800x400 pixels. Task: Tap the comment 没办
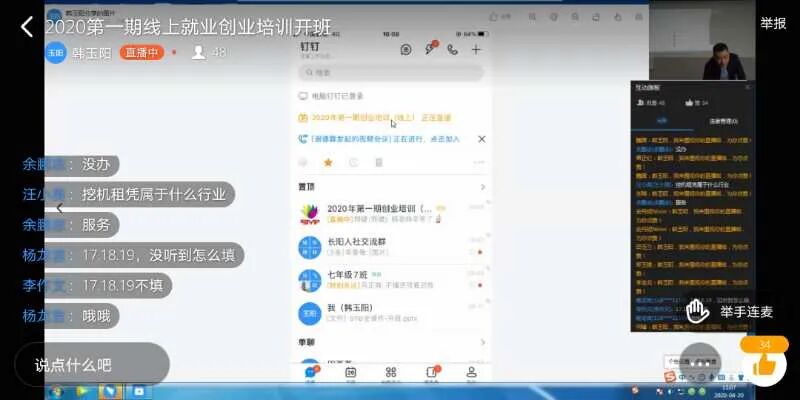[x=96, y=164]
